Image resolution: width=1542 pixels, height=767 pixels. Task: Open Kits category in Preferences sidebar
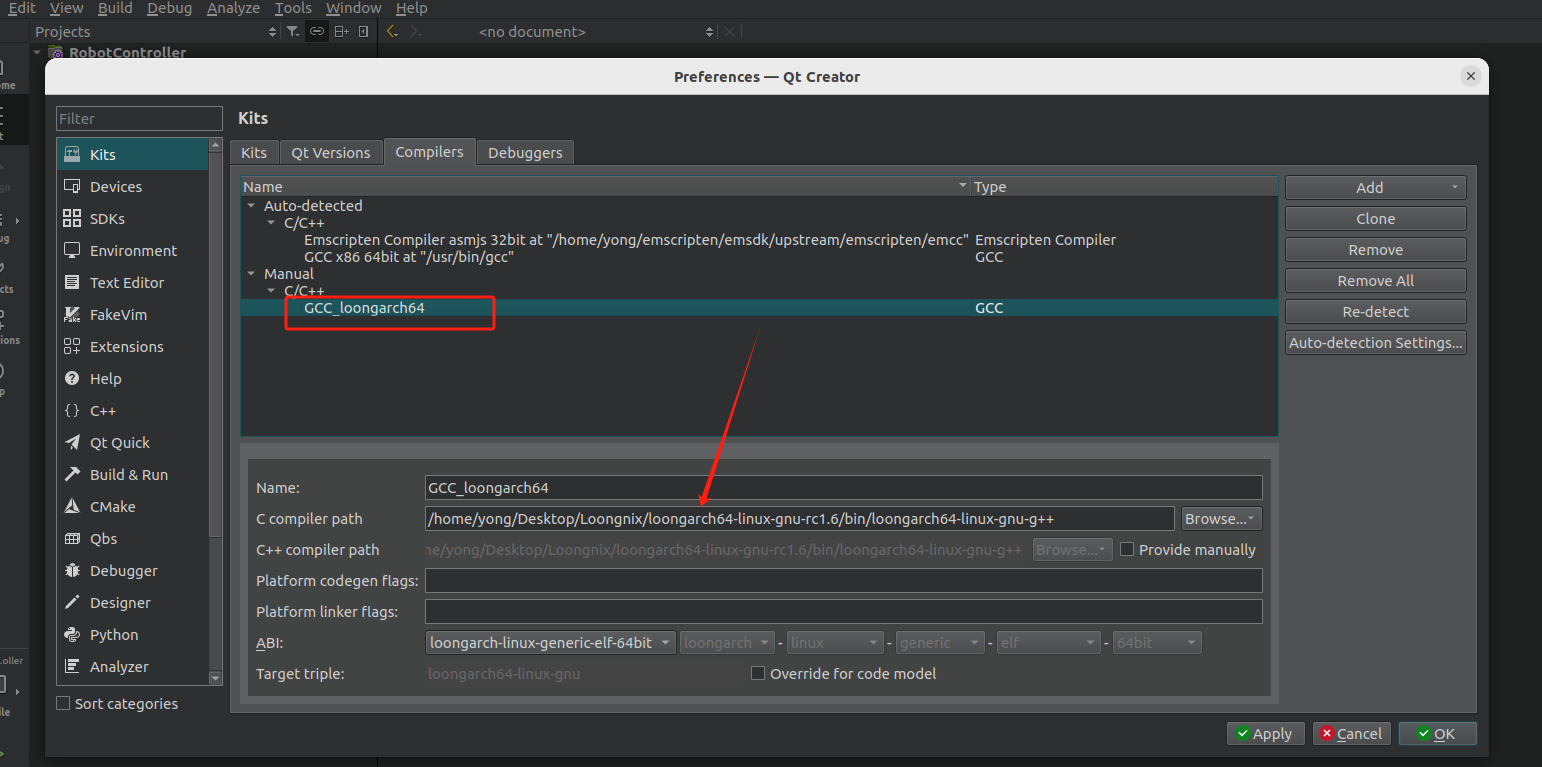(132, 155)
